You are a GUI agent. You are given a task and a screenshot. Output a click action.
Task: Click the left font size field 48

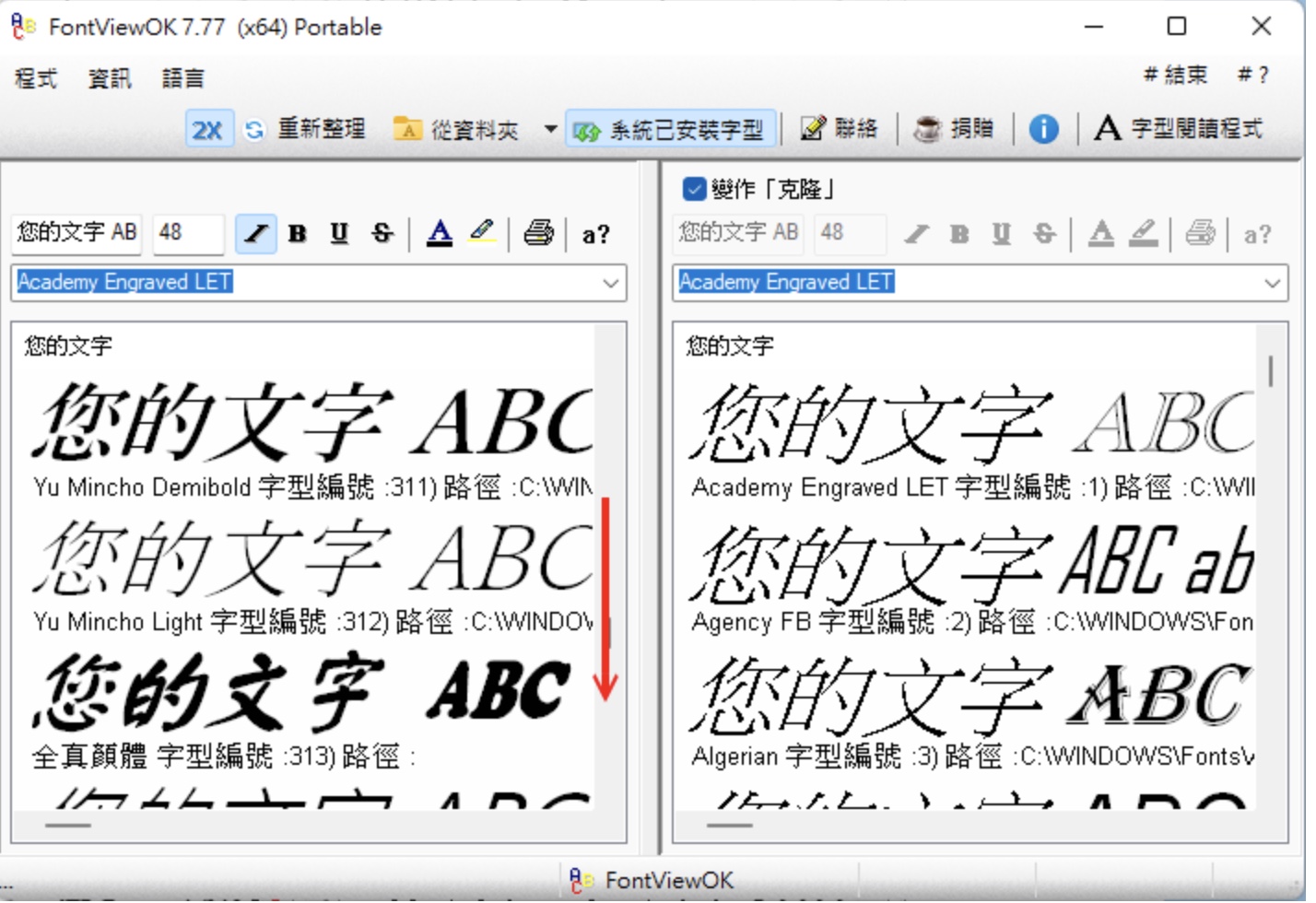pyautogui.click(x=188, y=234)
